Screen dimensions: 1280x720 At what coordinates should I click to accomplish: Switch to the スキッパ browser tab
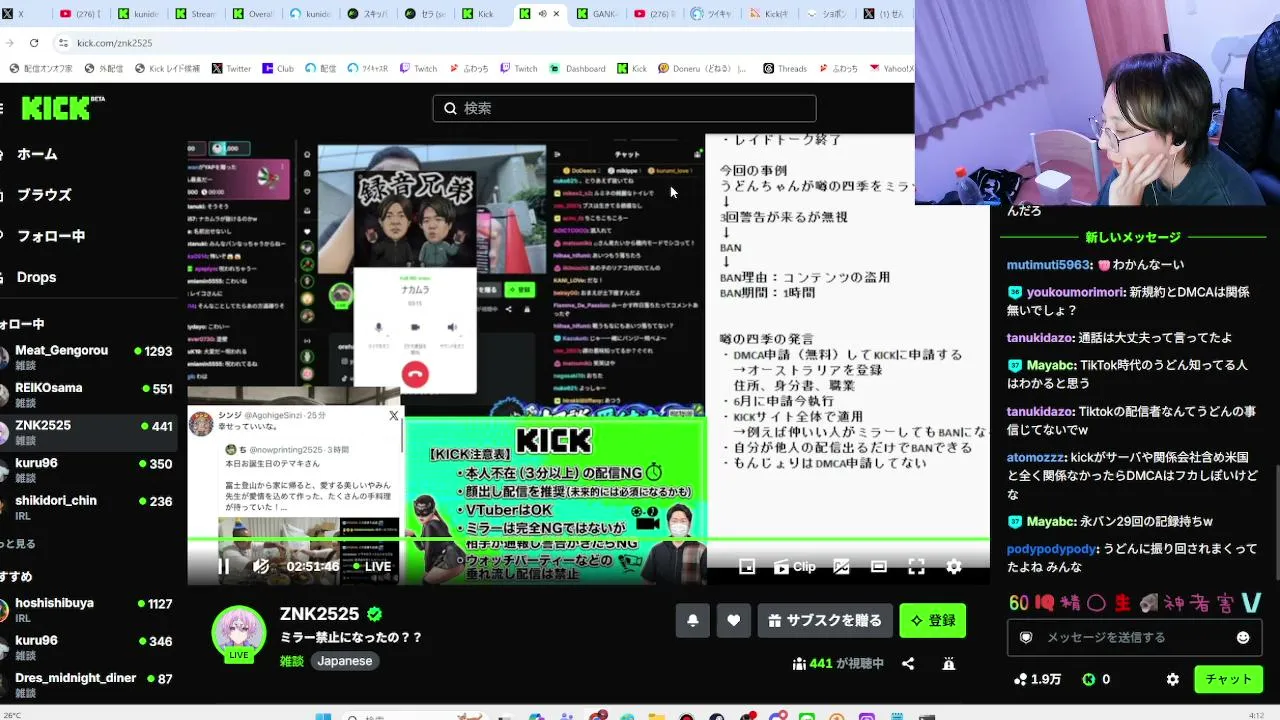pyautogui.click(x=369, y=14)
